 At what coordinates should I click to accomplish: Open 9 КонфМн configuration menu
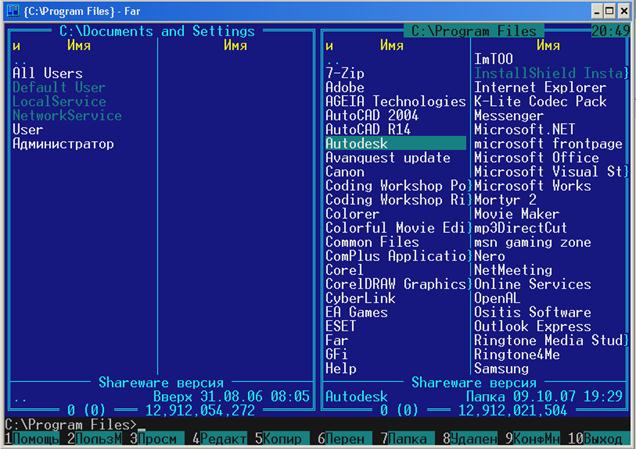point(536,439)
